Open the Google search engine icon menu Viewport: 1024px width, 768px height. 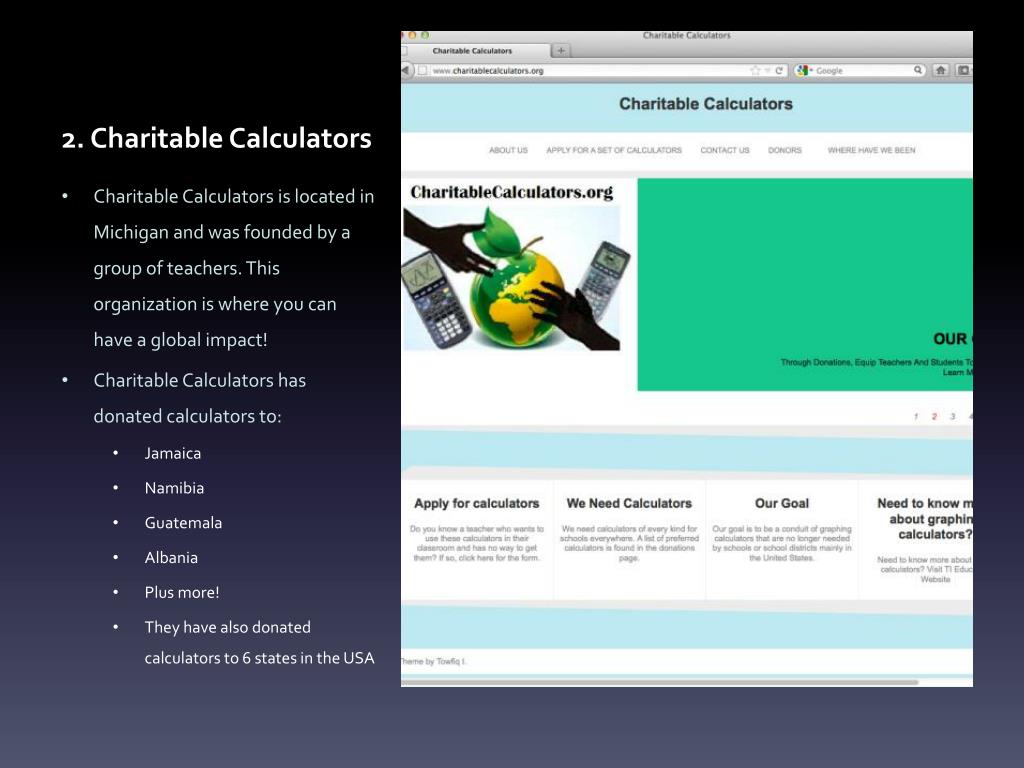pyautogui.click(x=803, y=70)
